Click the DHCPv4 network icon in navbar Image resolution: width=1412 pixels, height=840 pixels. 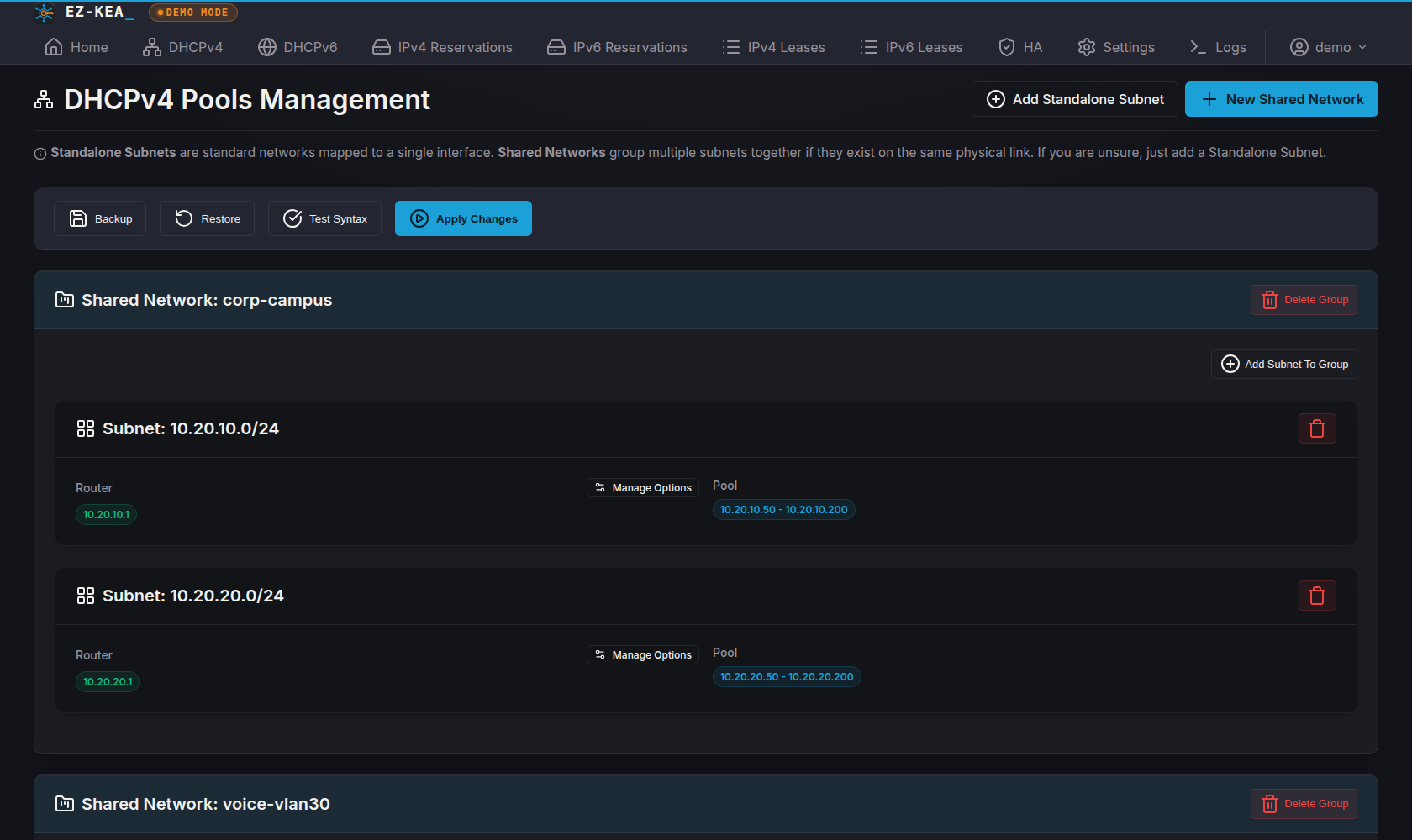coord(152,47)
